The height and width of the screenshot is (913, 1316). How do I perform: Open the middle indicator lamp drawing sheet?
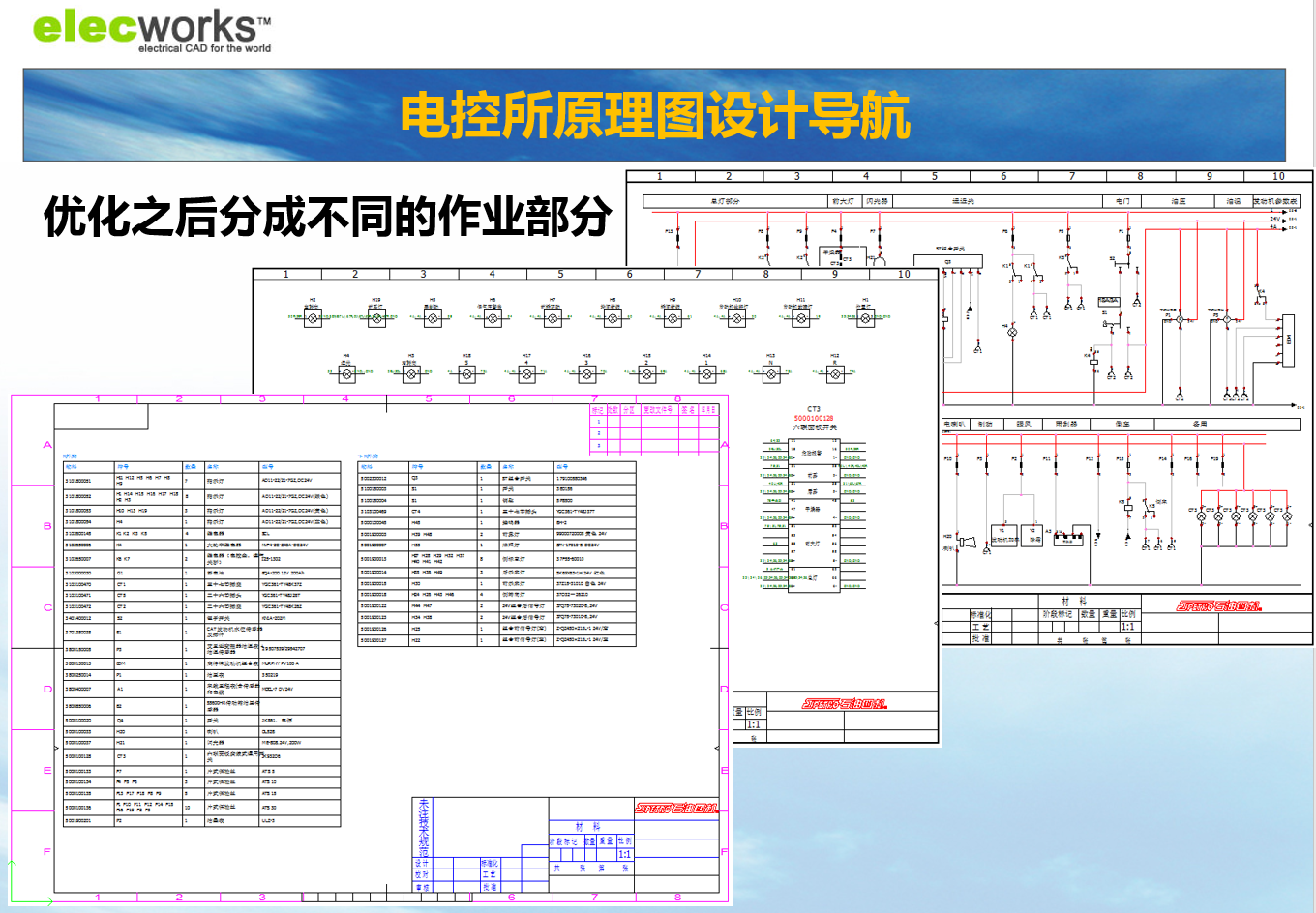pyautogui.click(x=595, y=508)
